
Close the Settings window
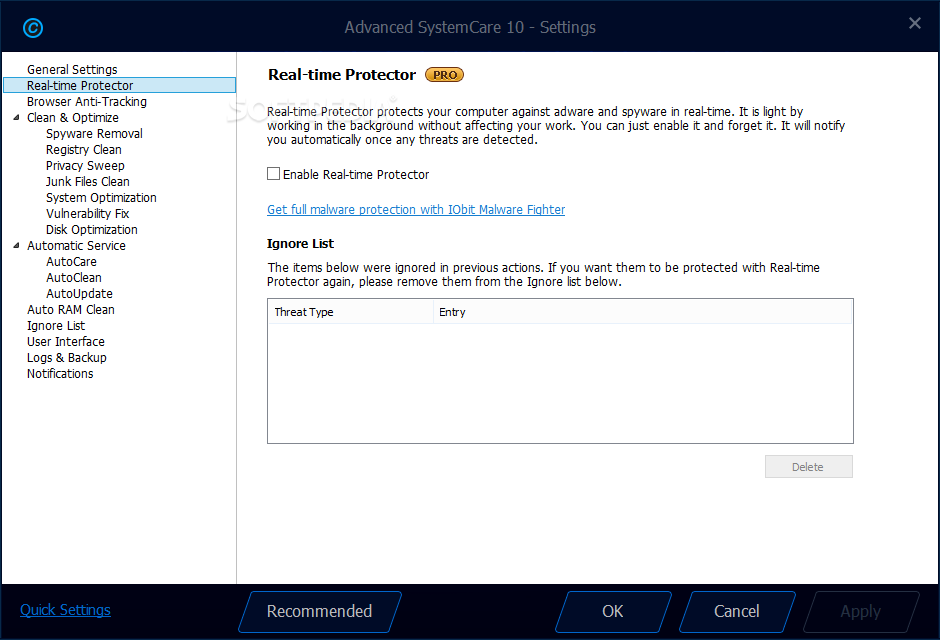pos(914,23)
